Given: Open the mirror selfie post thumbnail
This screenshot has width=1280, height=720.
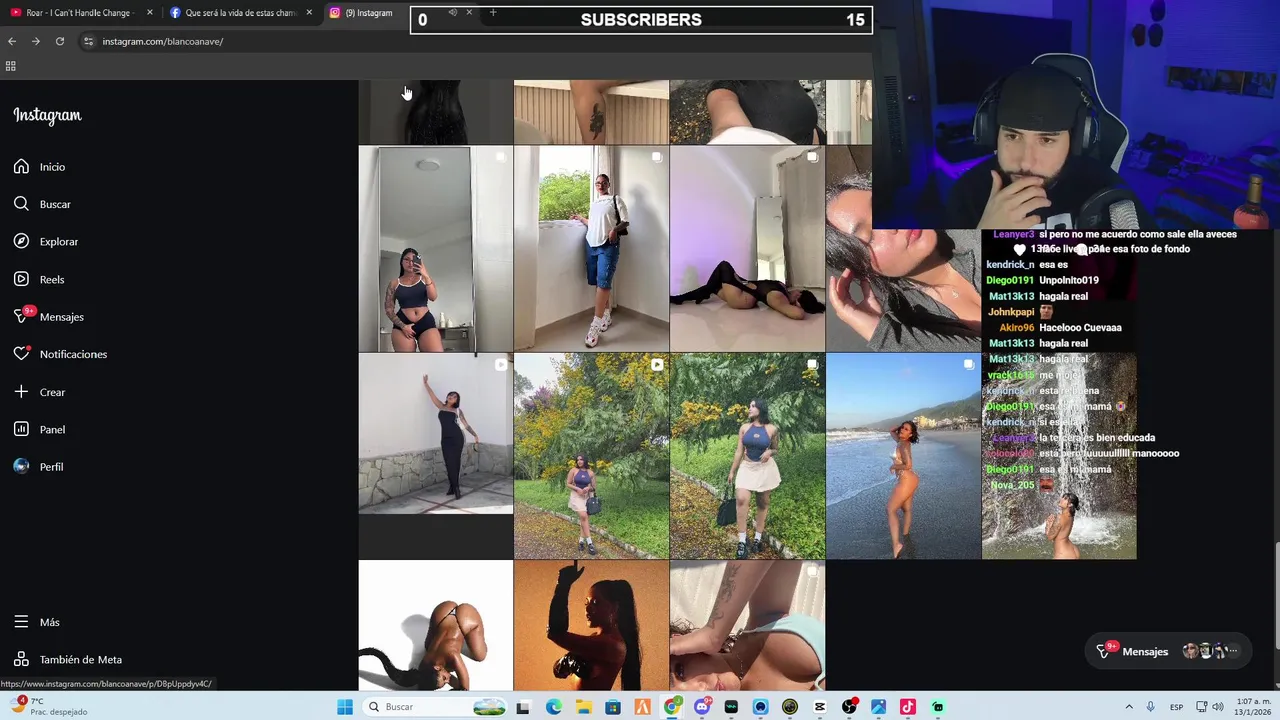Looking at the screenshot, I should pyautogui.click(x=435, y=249).
